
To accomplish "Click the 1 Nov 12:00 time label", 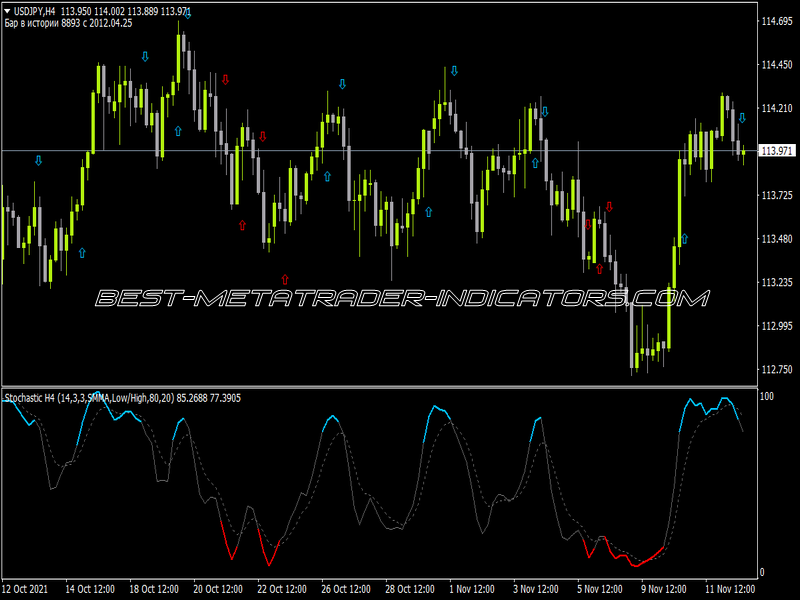I will pyautogui.click(x=472, y=589).
